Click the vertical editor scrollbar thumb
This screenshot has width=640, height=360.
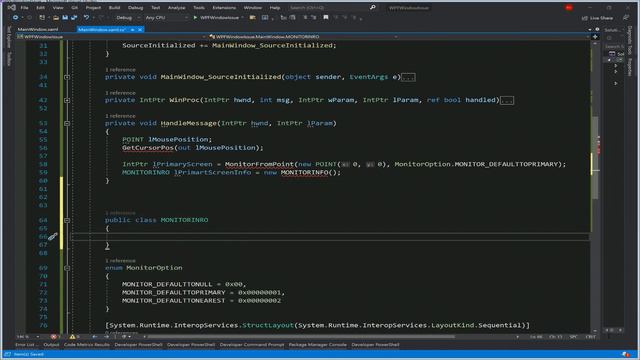point(595,157)
